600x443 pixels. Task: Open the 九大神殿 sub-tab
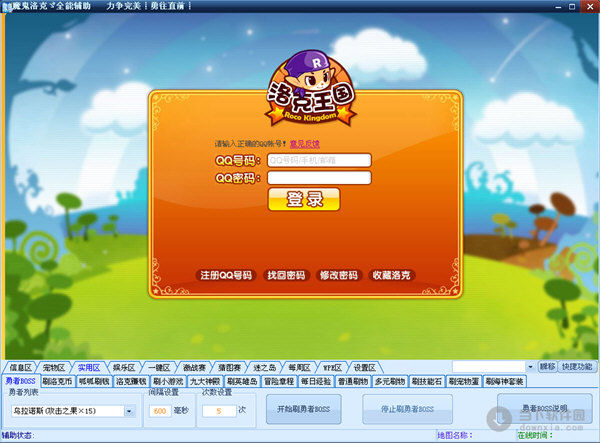click(x=205, y=381)
